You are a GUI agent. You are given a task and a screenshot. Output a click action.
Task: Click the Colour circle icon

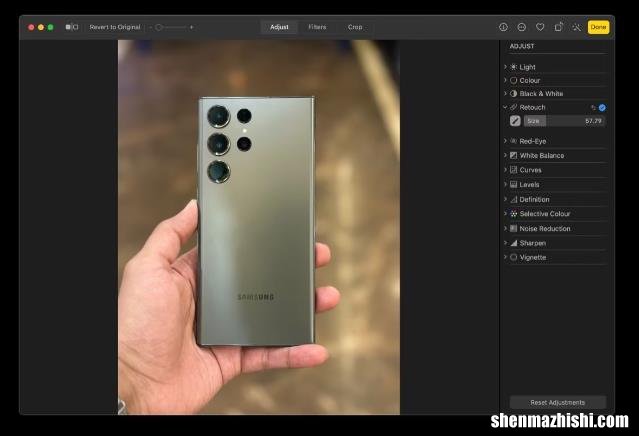[513, 80]
